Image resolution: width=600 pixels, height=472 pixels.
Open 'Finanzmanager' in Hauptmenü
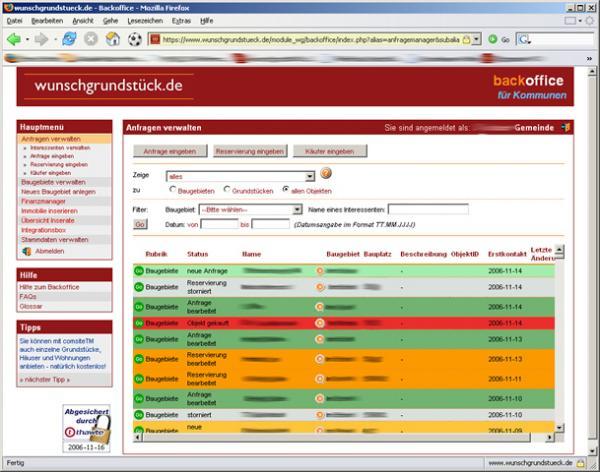[43, 201]
